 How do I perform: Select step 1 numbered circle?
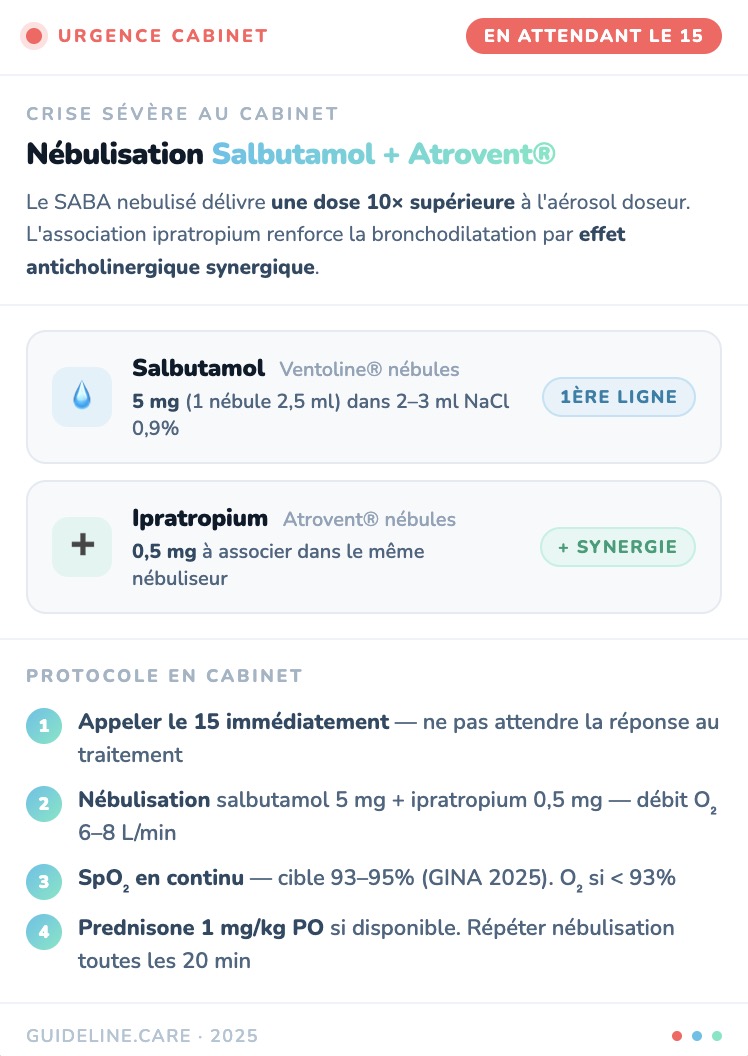[44, 726]
